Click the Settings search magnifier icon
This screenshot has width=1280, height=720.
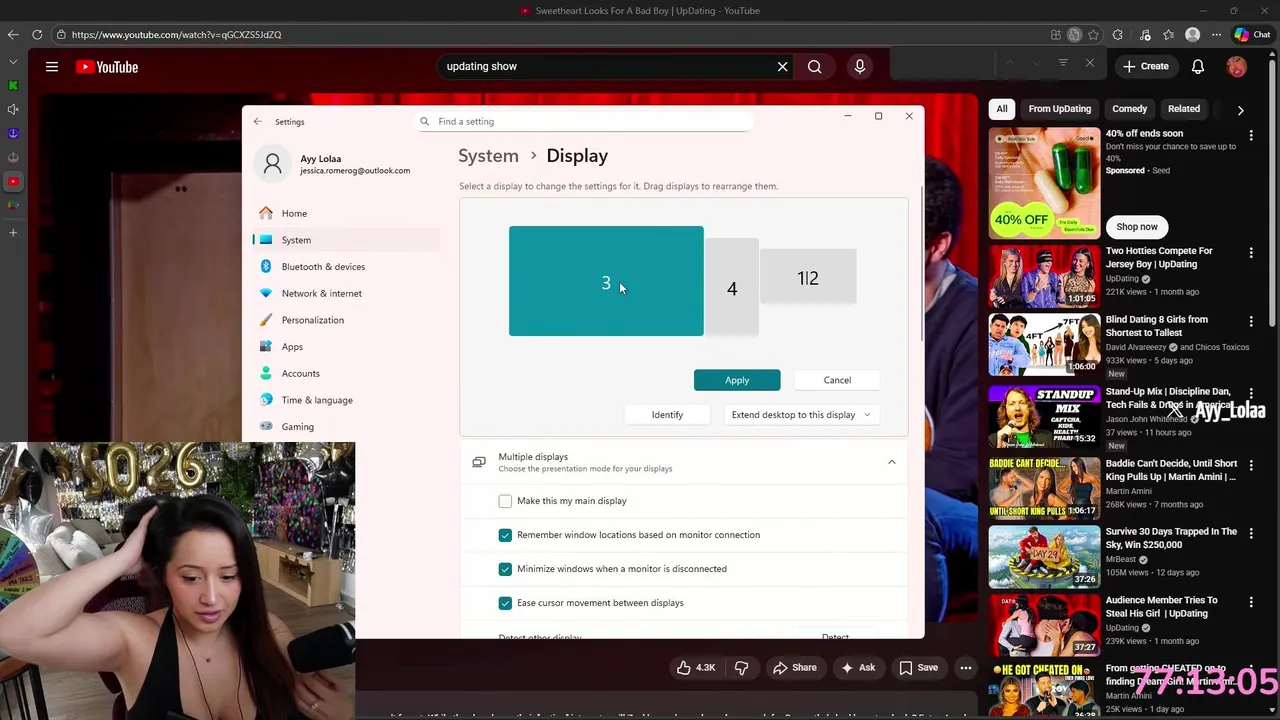(x=425, y=121)
